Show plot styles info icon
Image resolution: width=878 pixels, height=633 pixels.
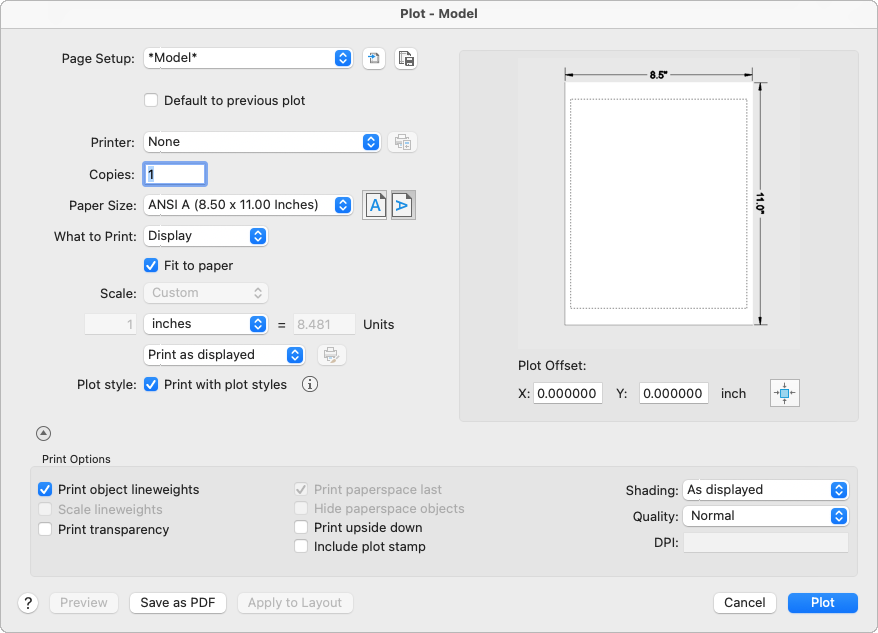(310, 385)
